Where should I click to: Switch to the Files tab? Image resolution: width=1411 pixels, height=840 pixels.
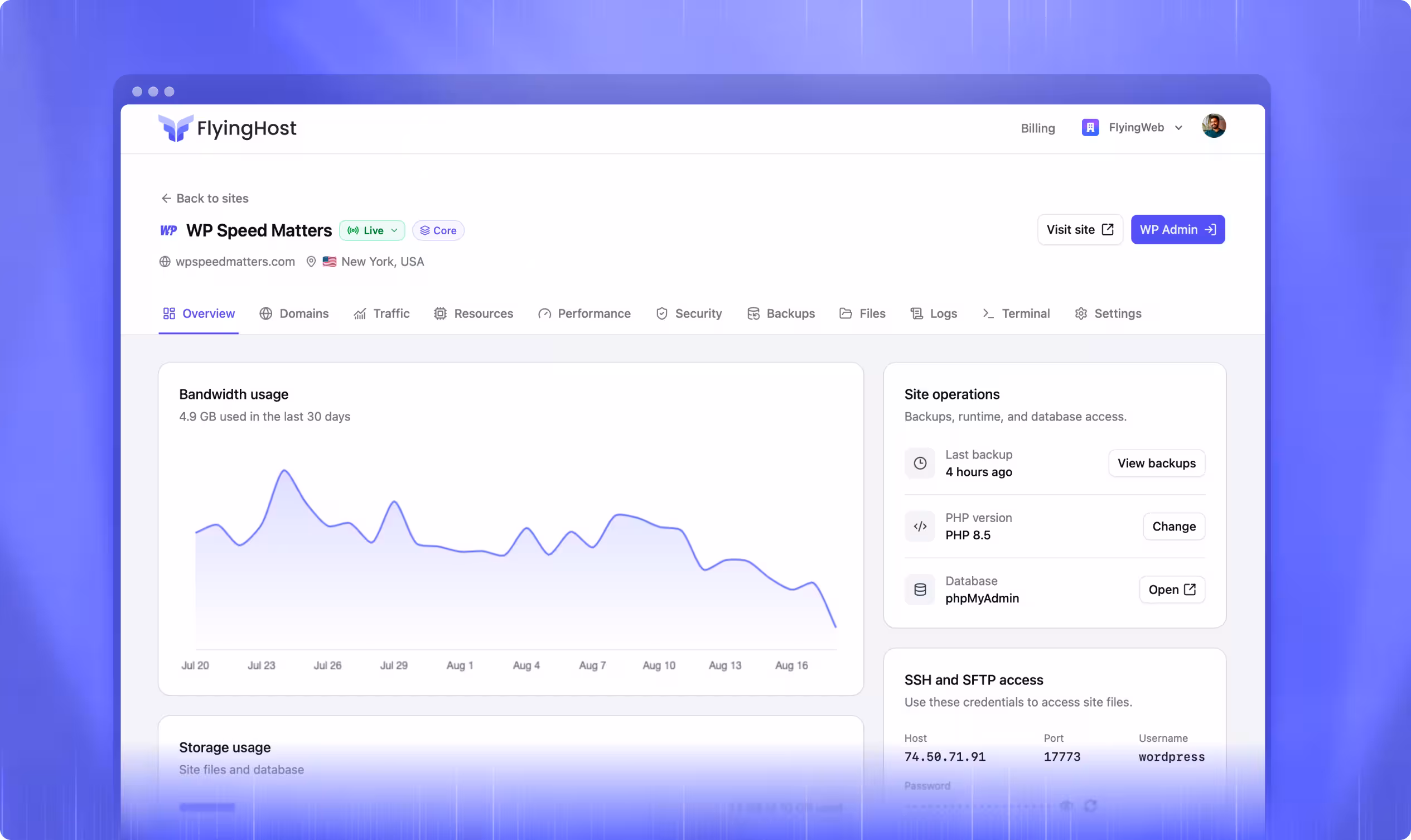coord(863,313)
